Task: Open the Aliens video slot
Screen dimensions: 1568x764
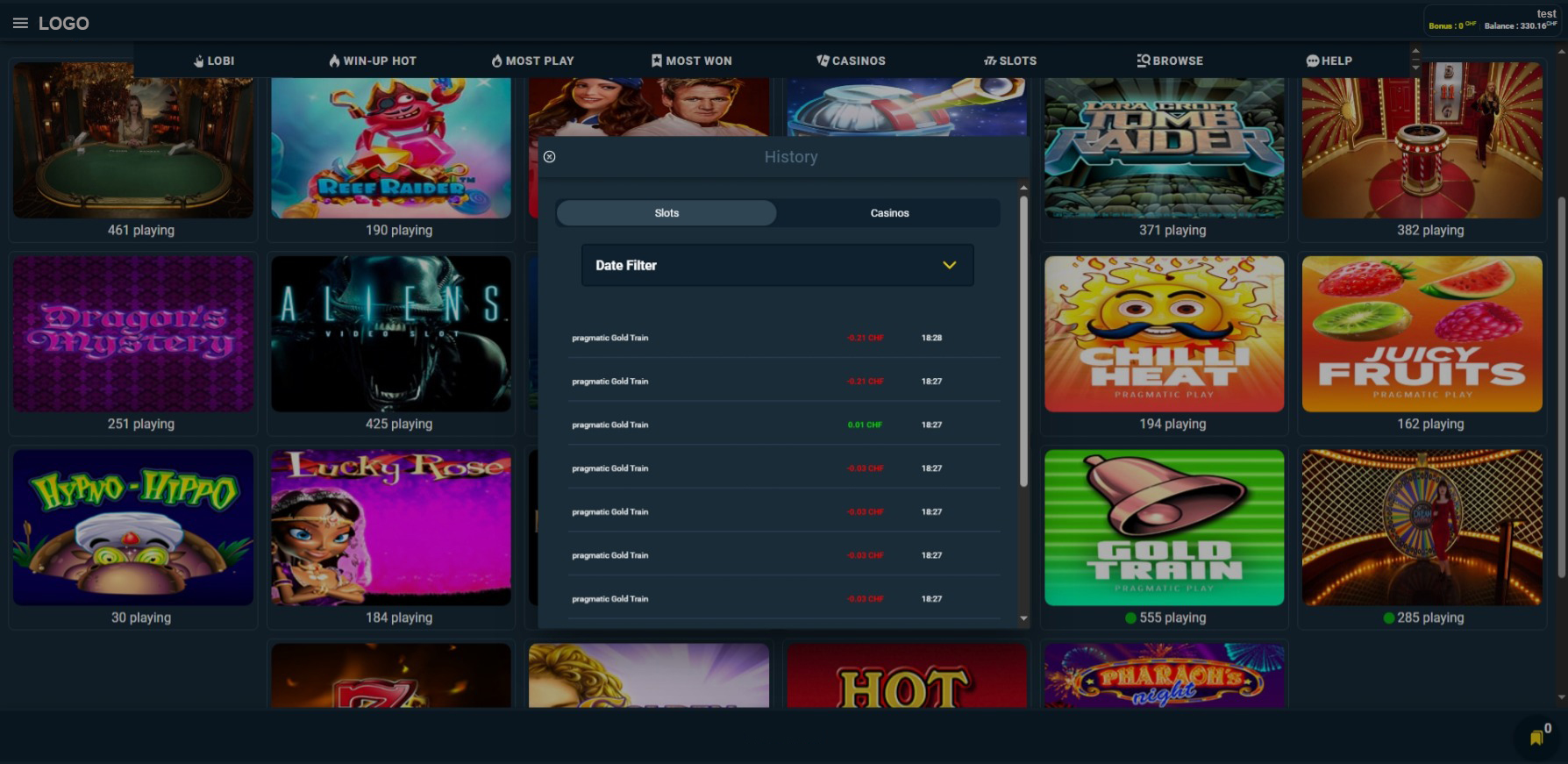Action: click(391, 333)
